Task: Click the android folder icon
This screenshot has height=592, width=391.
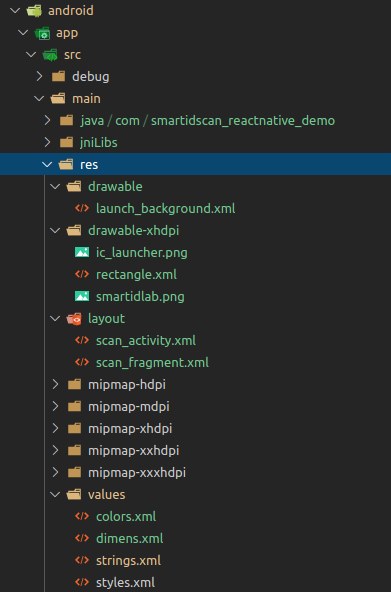Action: pos(34,11)
